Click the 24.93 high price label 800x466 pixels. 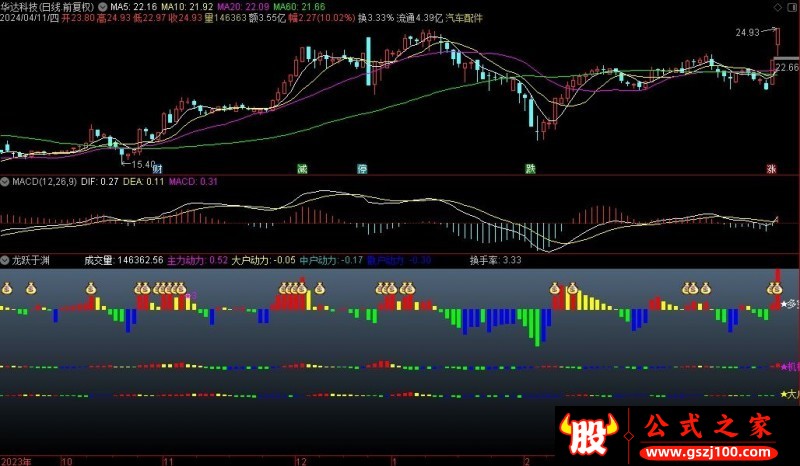coord(747,33)
